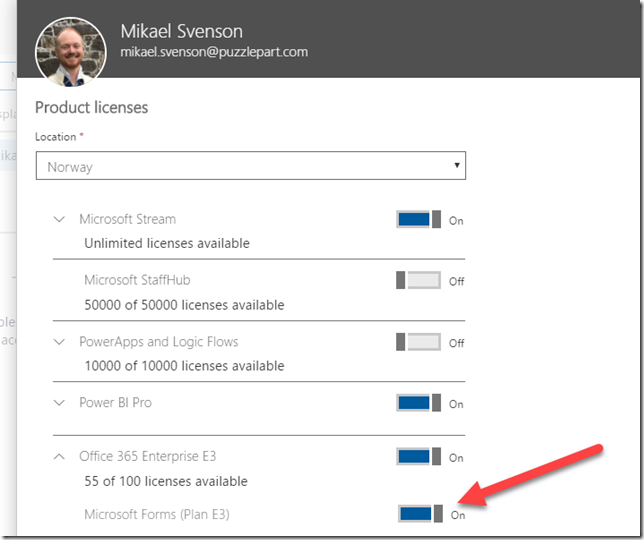Turn off Office 365 Enterprise E3 toggle
Image resolution: width=644 pixels, height=540 pixels.
[x=419, y=456]
